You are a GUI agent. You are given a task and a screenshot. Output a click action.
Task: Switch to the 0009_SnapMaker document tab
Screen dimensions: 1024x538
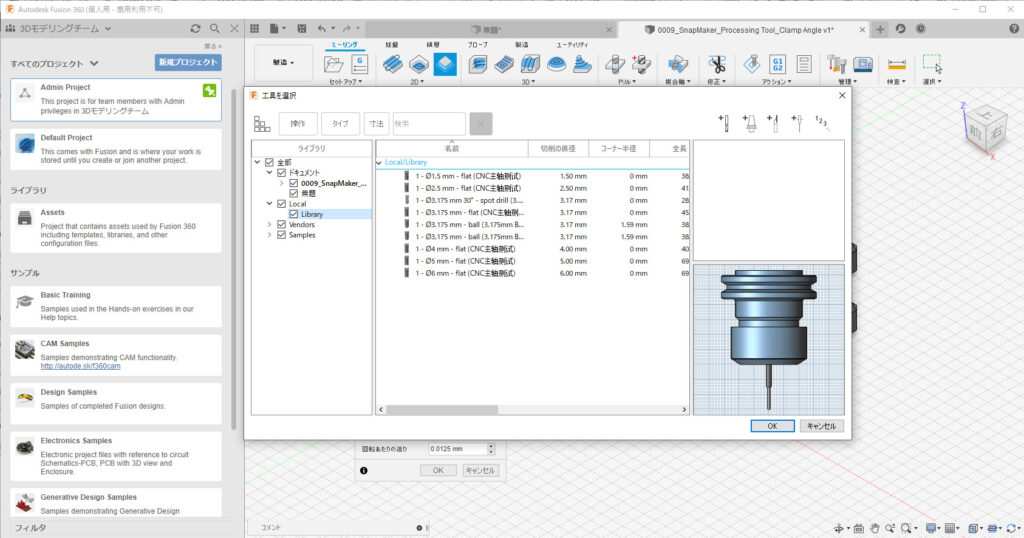(x=745, y=29)
